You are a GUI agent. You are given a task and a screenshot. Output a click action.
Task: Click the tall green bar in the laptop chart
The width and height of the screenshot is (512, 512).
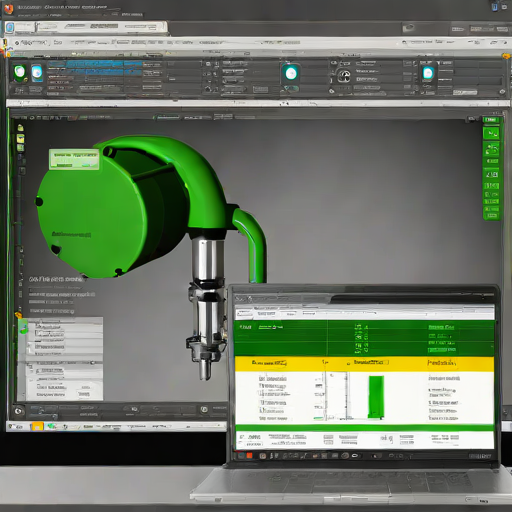click(x=376, y=397)
